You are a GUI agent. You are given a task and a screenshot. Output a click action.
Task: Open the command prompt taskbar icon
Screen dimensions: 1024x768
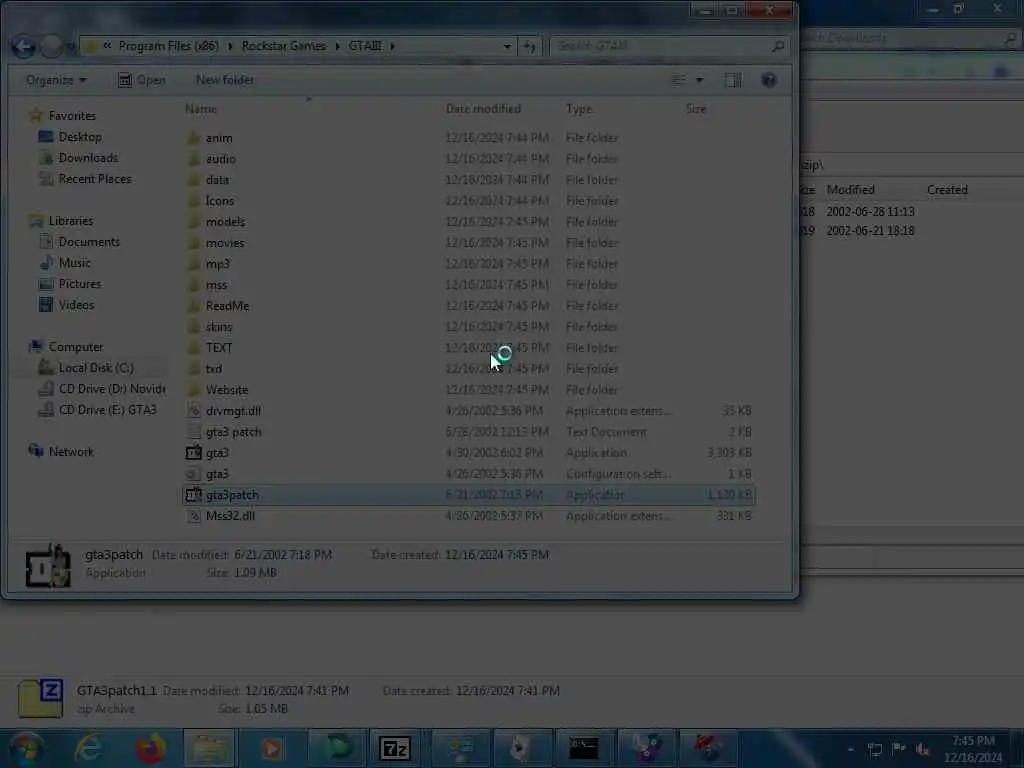(583, 748)
